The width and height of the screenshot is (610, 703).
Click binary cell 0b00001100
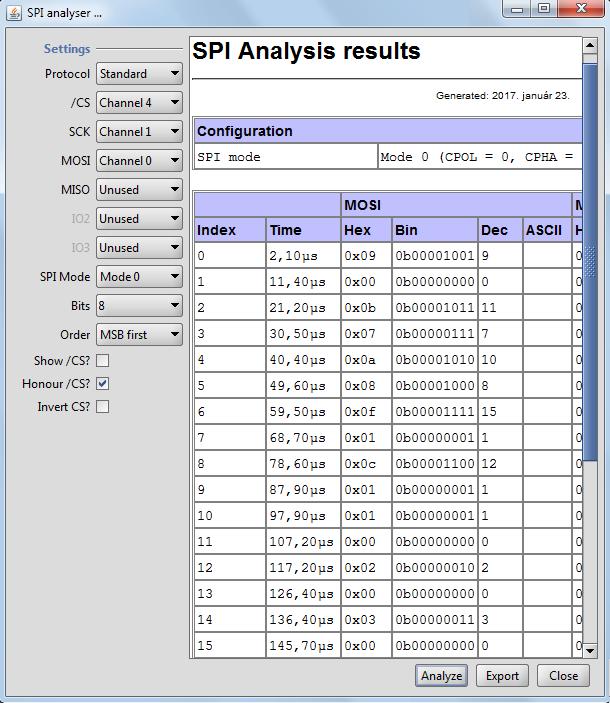(435, 464)
